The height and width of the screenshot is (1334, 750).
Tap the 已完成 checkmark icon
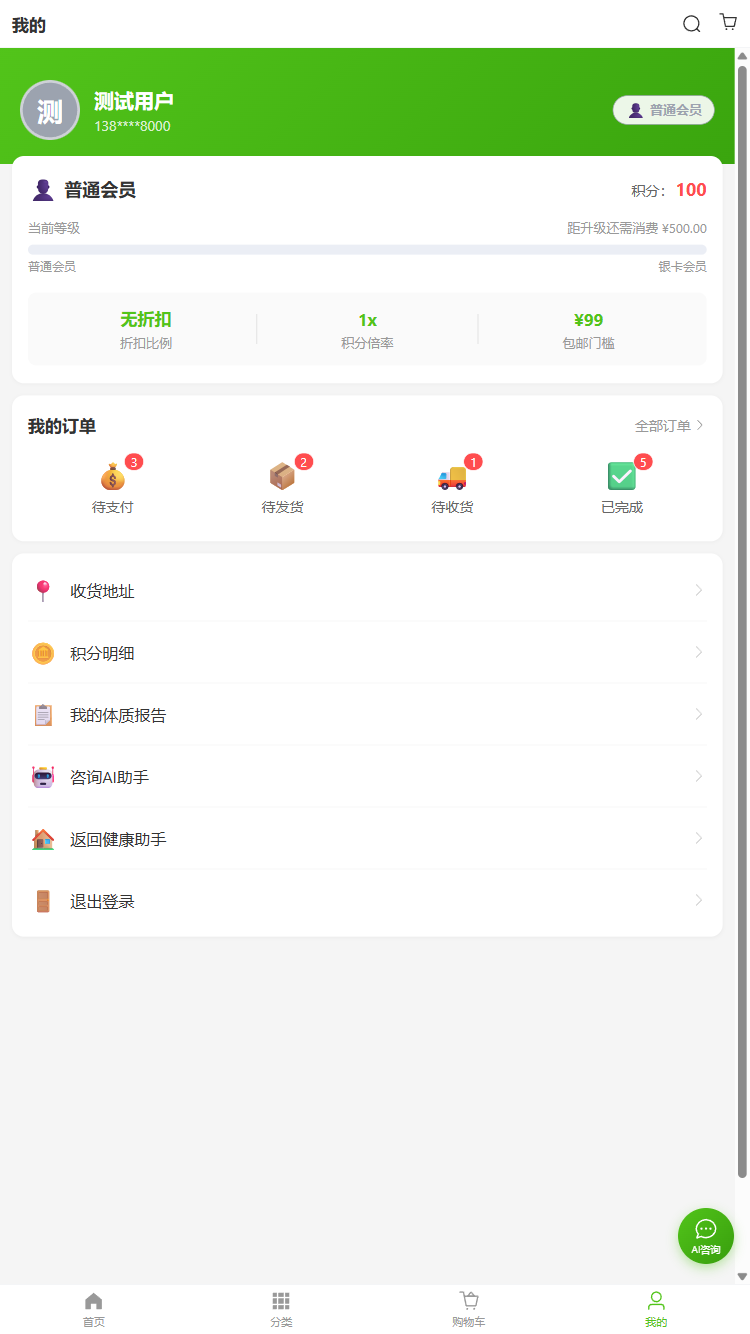[x=621, y=477]
